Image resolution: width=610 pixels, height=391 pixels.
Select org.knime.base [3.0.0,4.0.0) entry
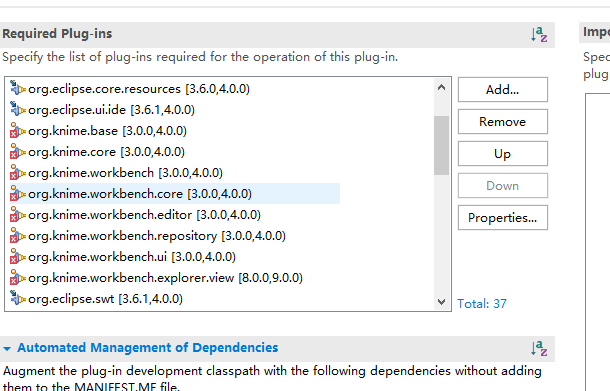point(107,131)
